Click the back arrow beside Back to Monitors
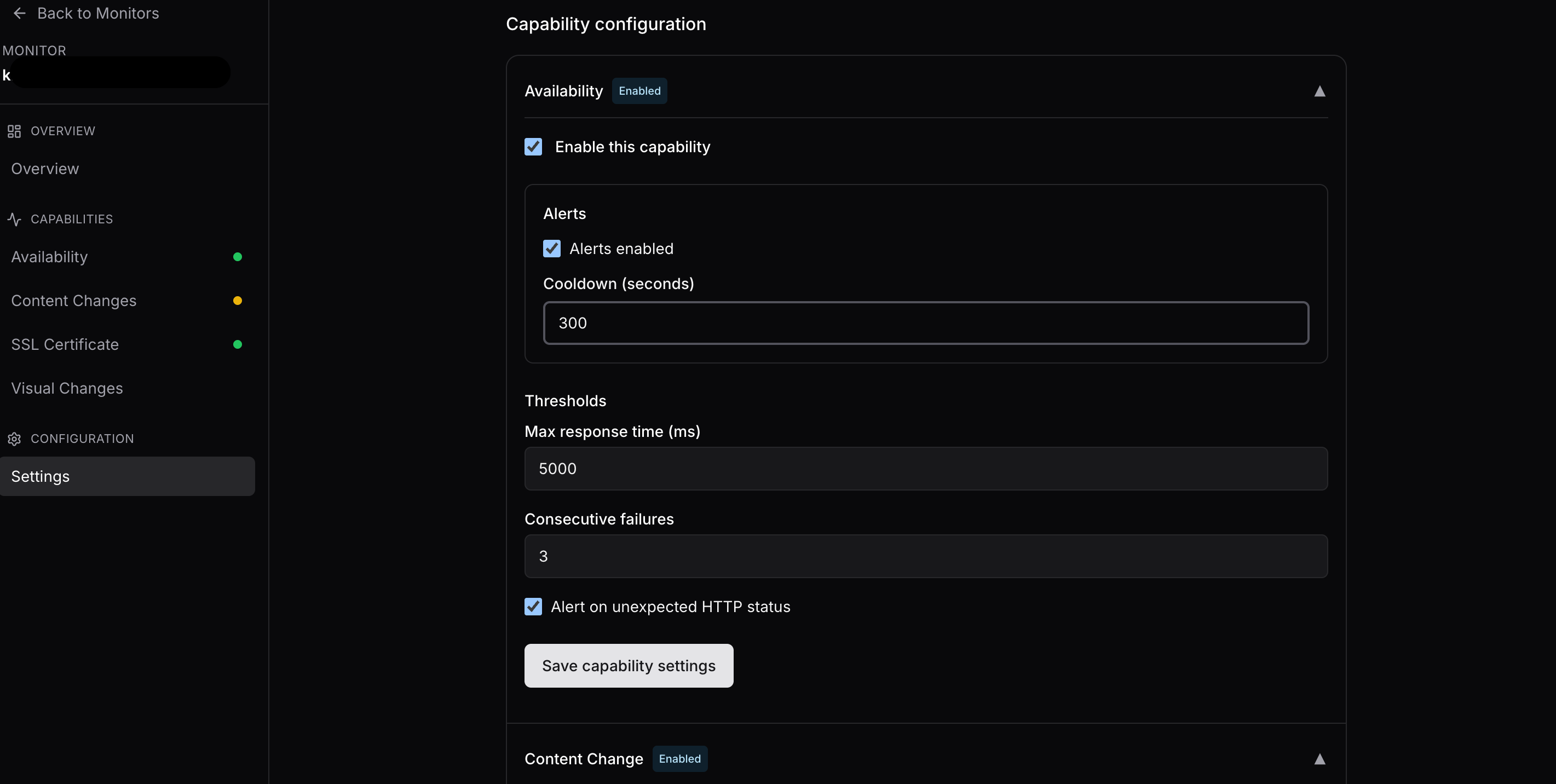Viewport: 1556px width, 784px height. coord(19,13)
